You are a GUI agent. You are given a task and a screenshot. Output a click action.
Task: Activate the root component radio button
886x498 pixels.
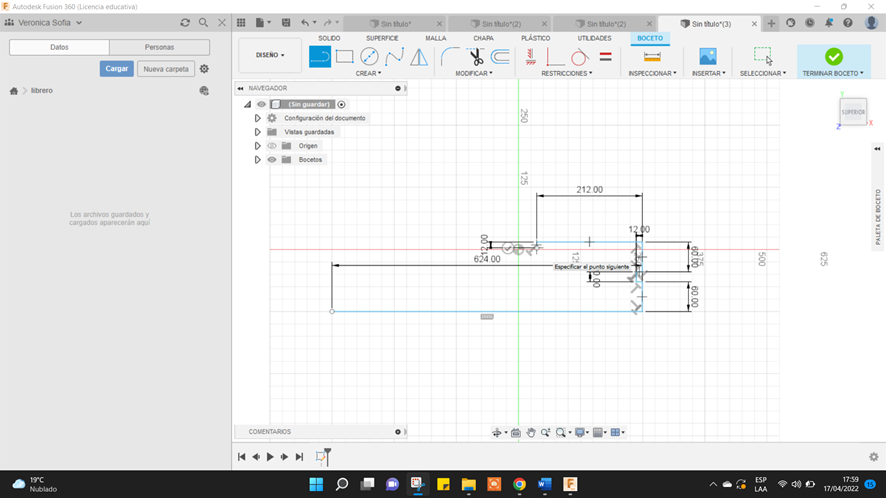(341, 104)
